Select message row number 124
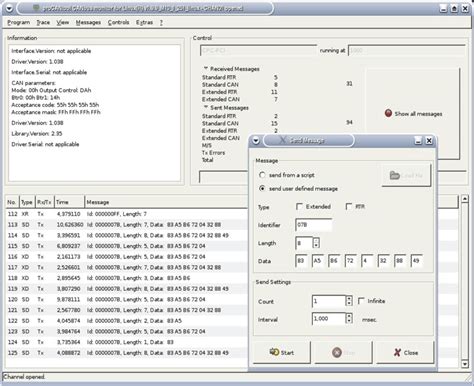This screenshot has height=386, width=474. tap(127, 342)
